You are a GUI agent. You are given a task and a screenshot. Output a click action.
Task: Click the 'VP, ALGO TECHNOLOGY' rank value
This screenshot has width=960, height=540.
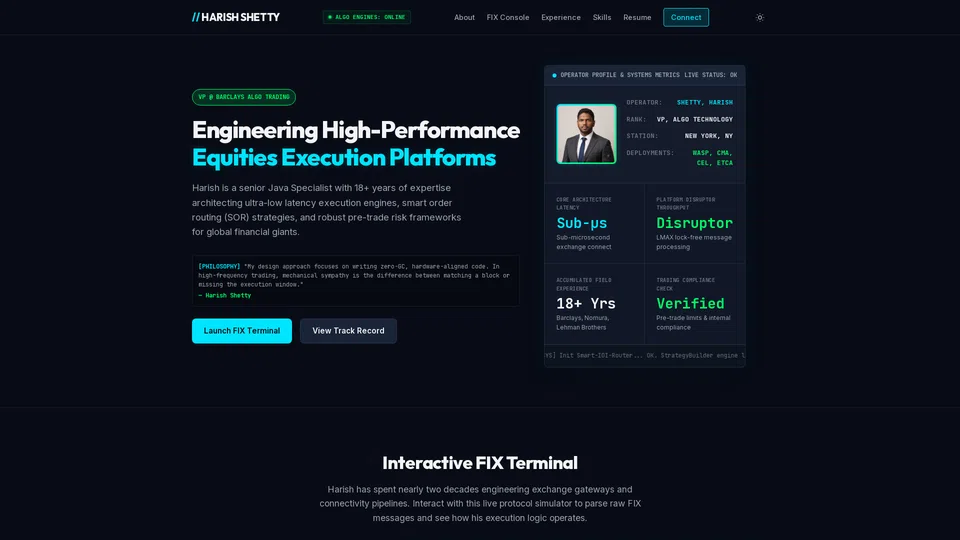click(694, 119)
